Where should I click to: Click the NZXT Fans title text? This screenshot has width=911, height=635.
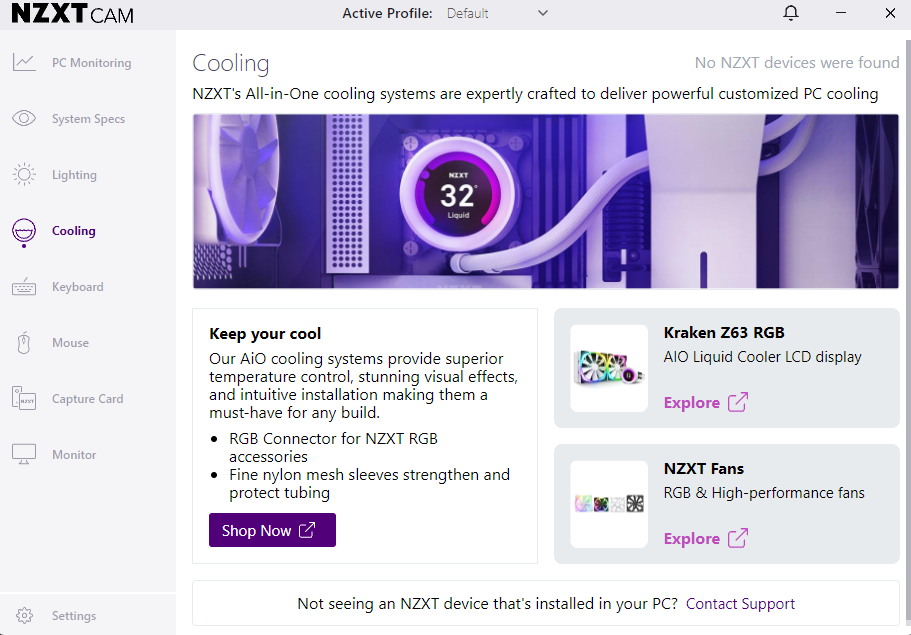pos(704,468)
